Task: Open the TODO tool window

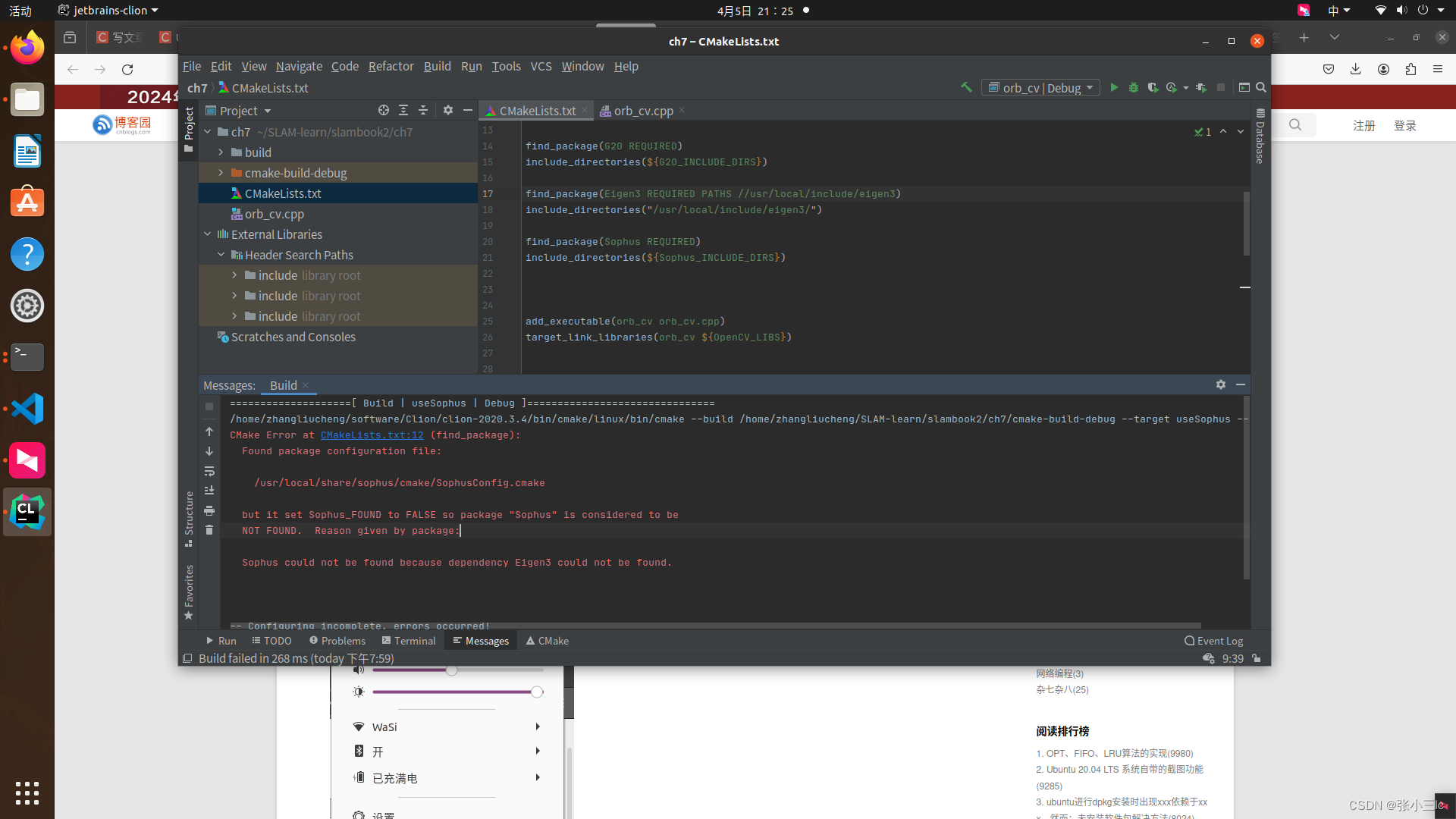Action: coord(271,641)
